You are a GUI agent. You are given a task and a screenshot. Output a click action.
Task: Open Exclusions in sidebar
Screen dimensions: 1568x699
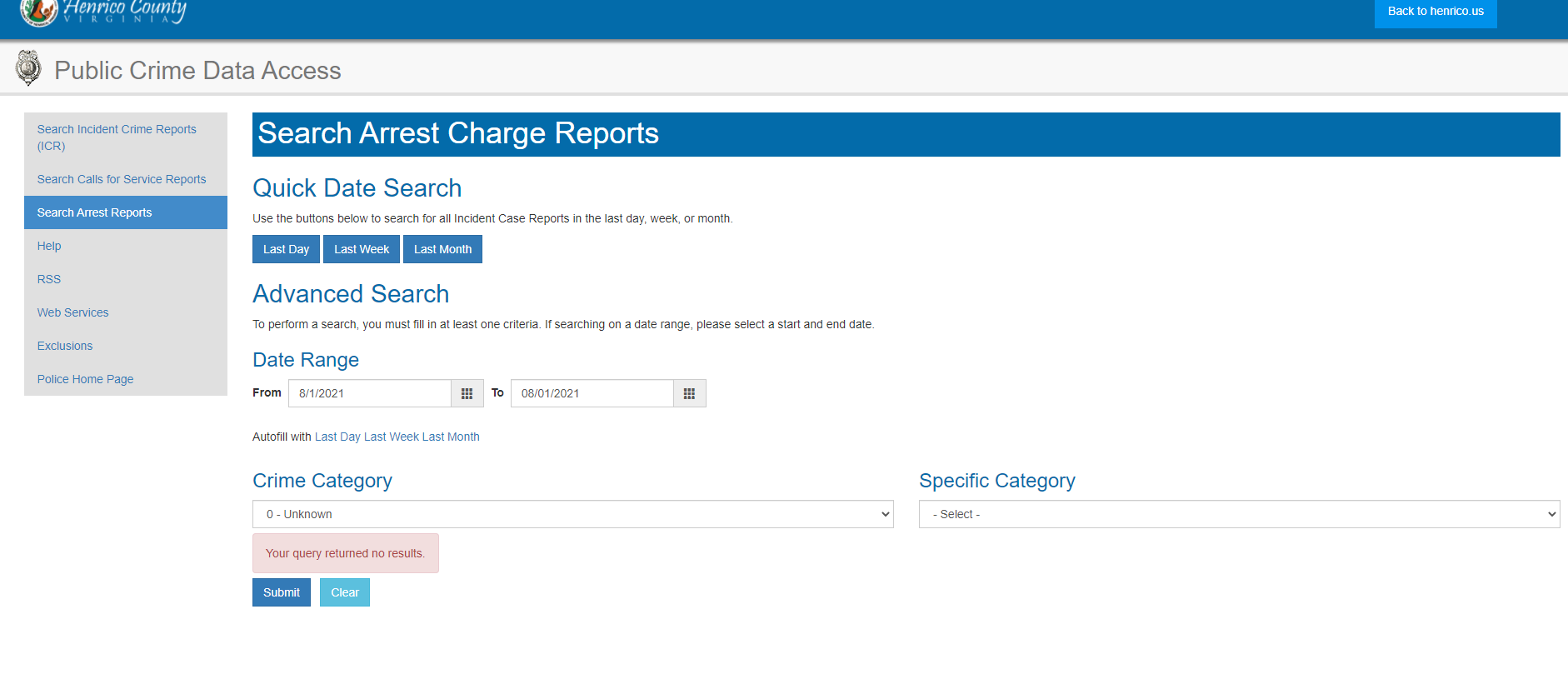pos(126,346)
